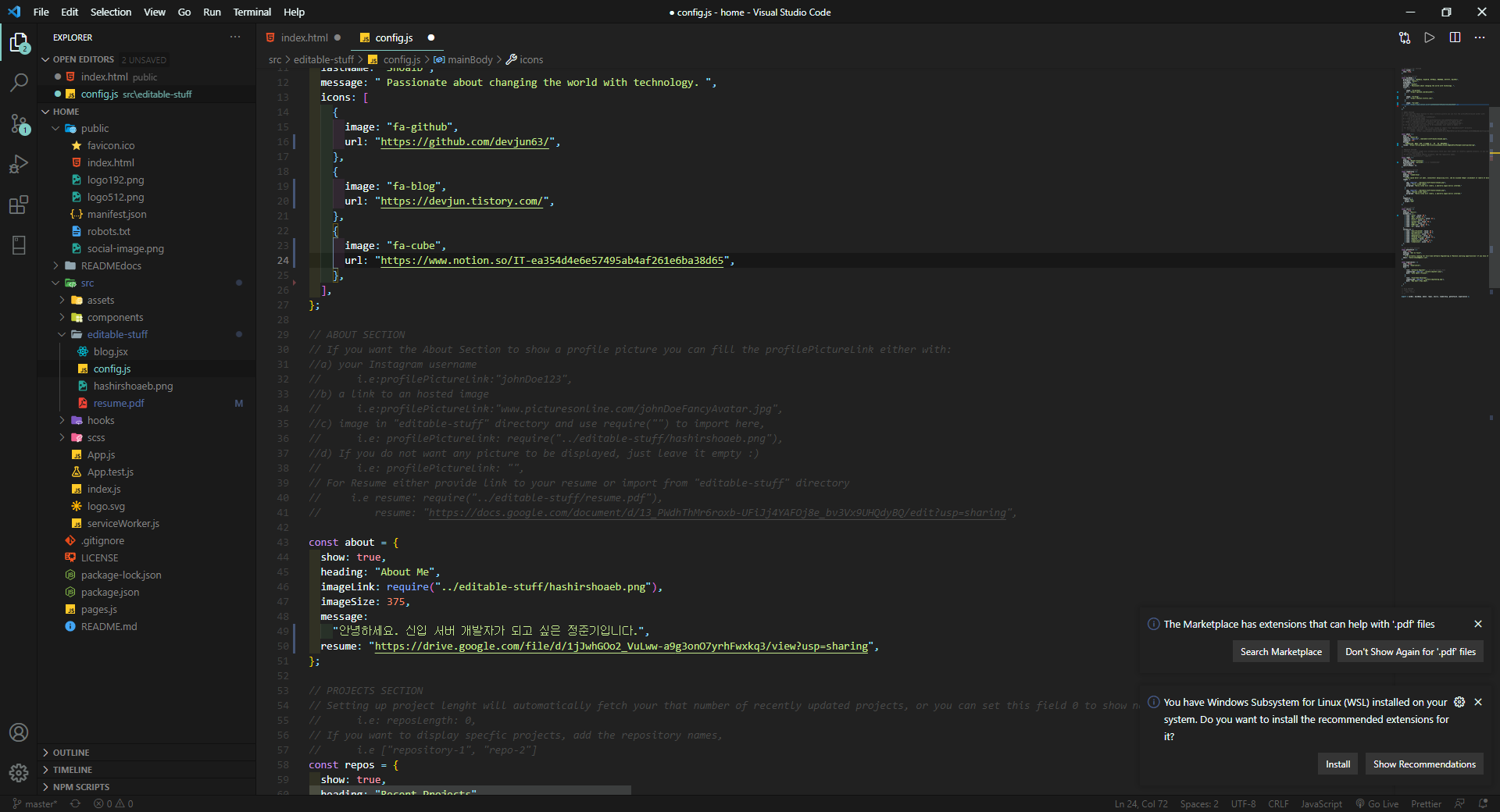
Task: Open the Accounts icon
Action: coord(19,732)
